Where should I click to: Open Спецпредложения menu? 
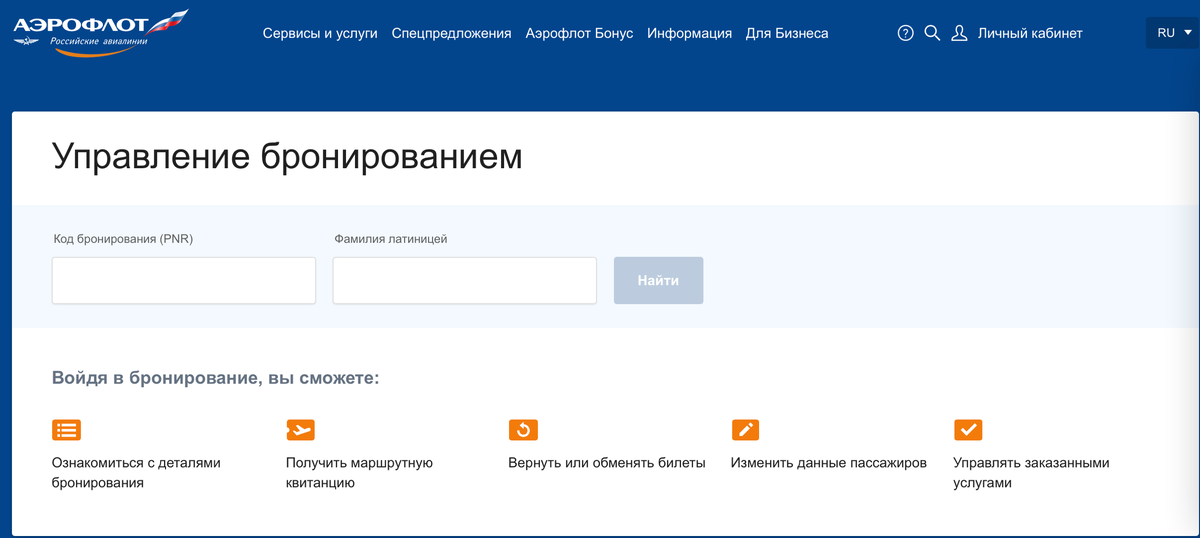pyautogui.click(x=452, y=33)
